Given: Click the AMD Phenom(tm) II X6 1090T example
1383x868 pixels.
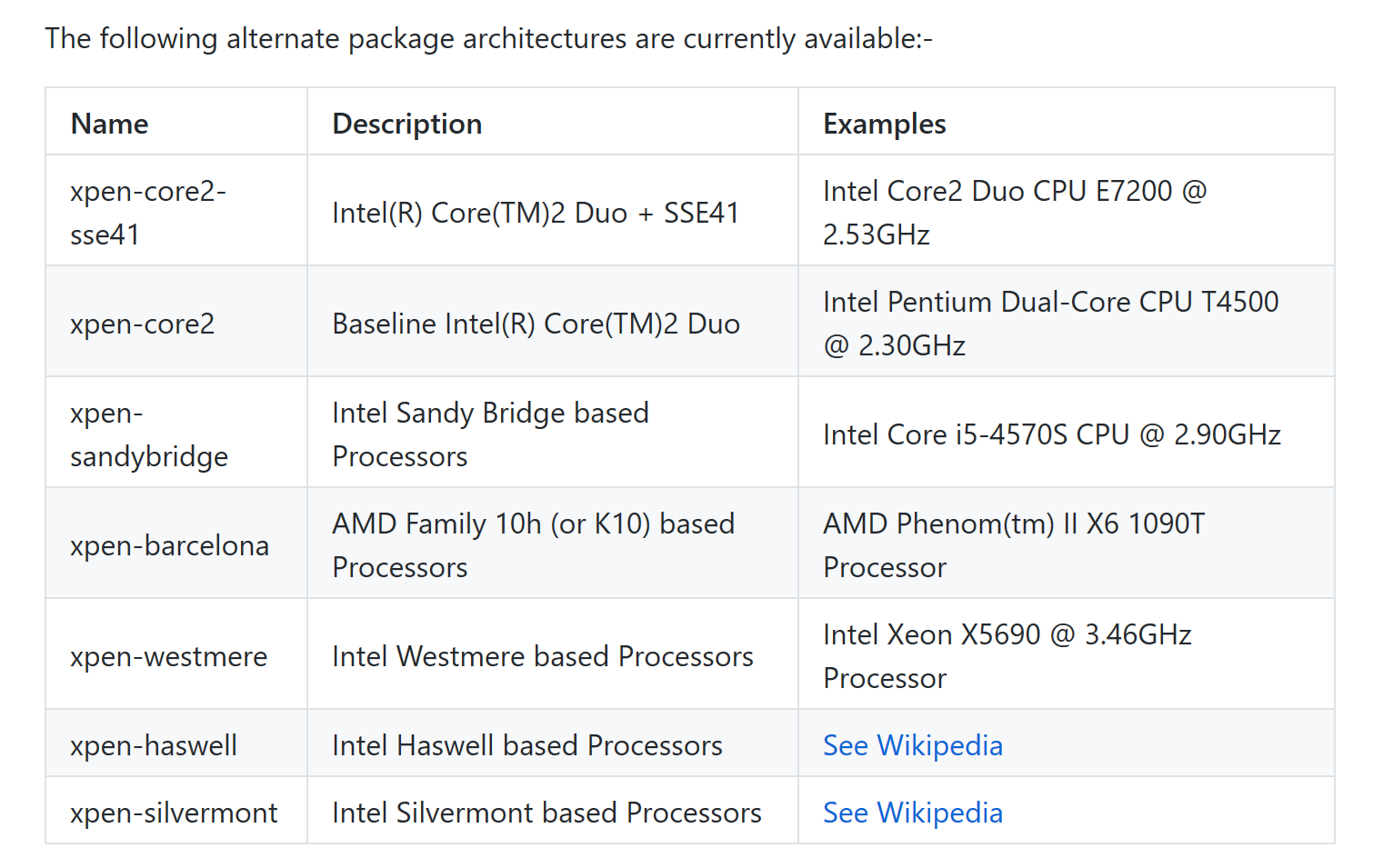Looking at the screenshot, I should click(1013, 545).
